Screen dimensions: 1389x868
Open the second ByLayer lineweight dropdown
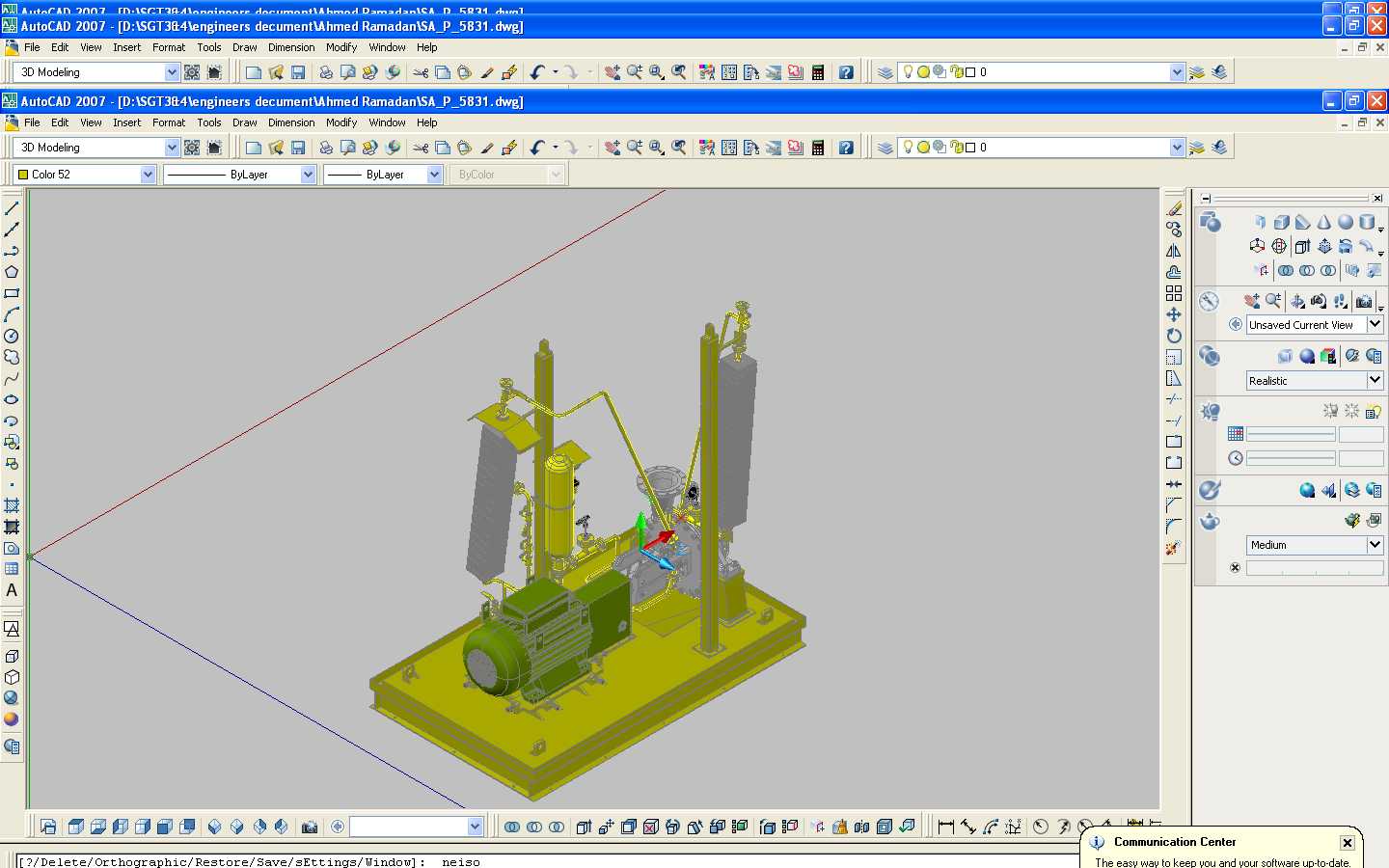(x=434, y=175)
